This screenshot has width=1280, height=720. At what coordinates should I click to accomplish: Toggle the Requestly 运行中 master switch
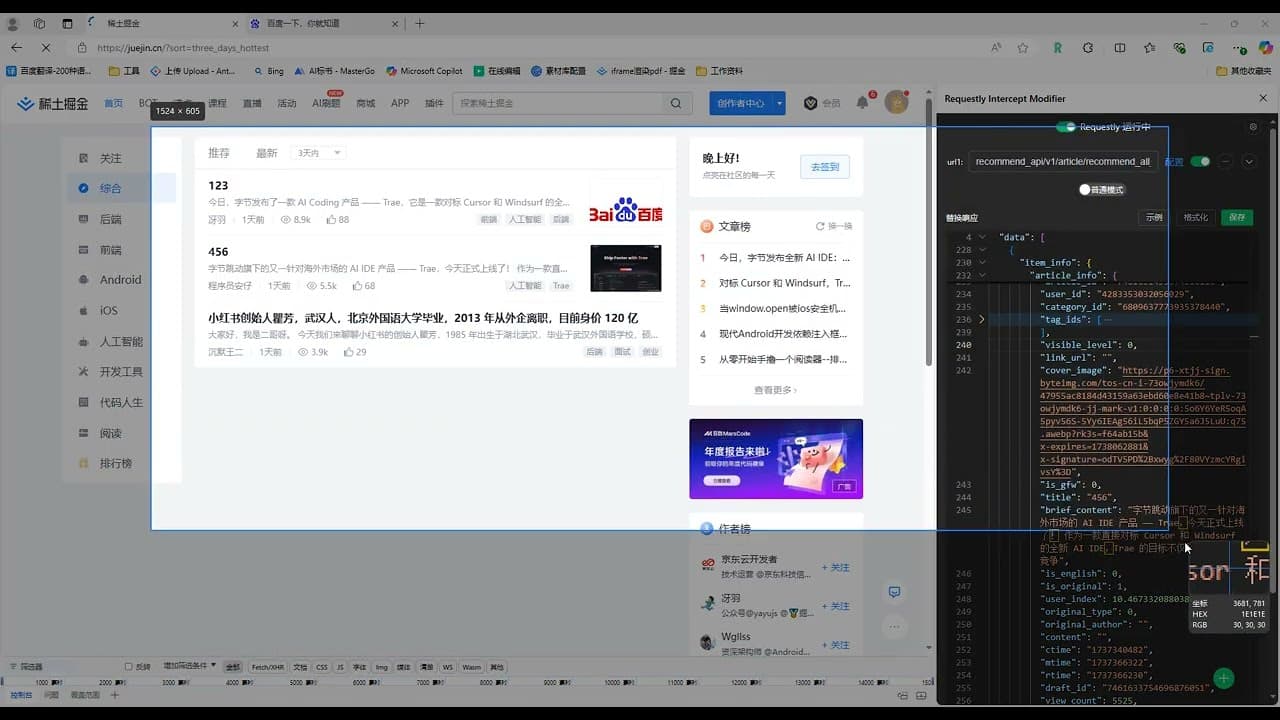(1066, 127)
